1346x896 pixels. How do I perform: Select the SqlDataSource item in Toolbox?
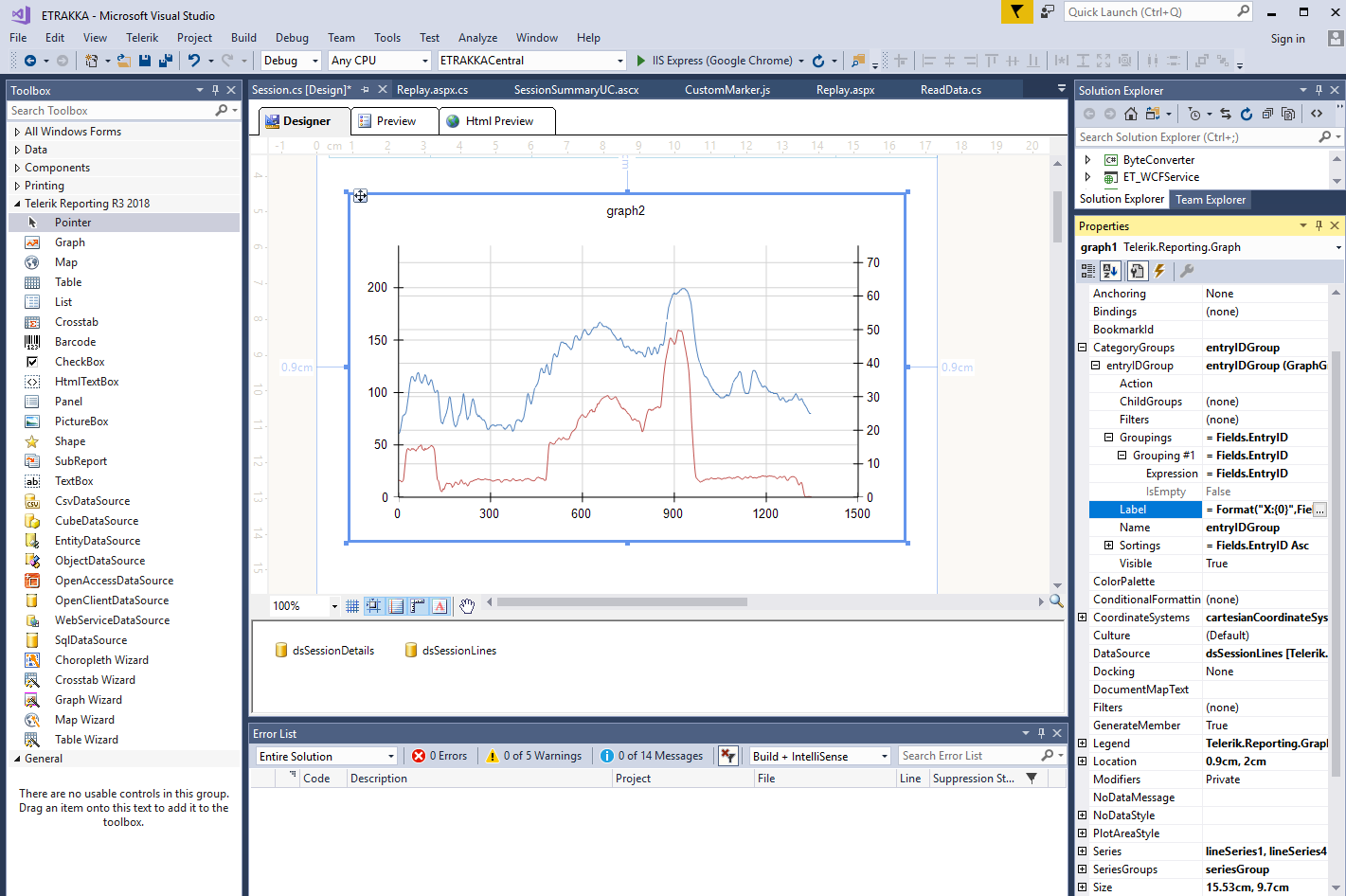(x=124, y=640)
